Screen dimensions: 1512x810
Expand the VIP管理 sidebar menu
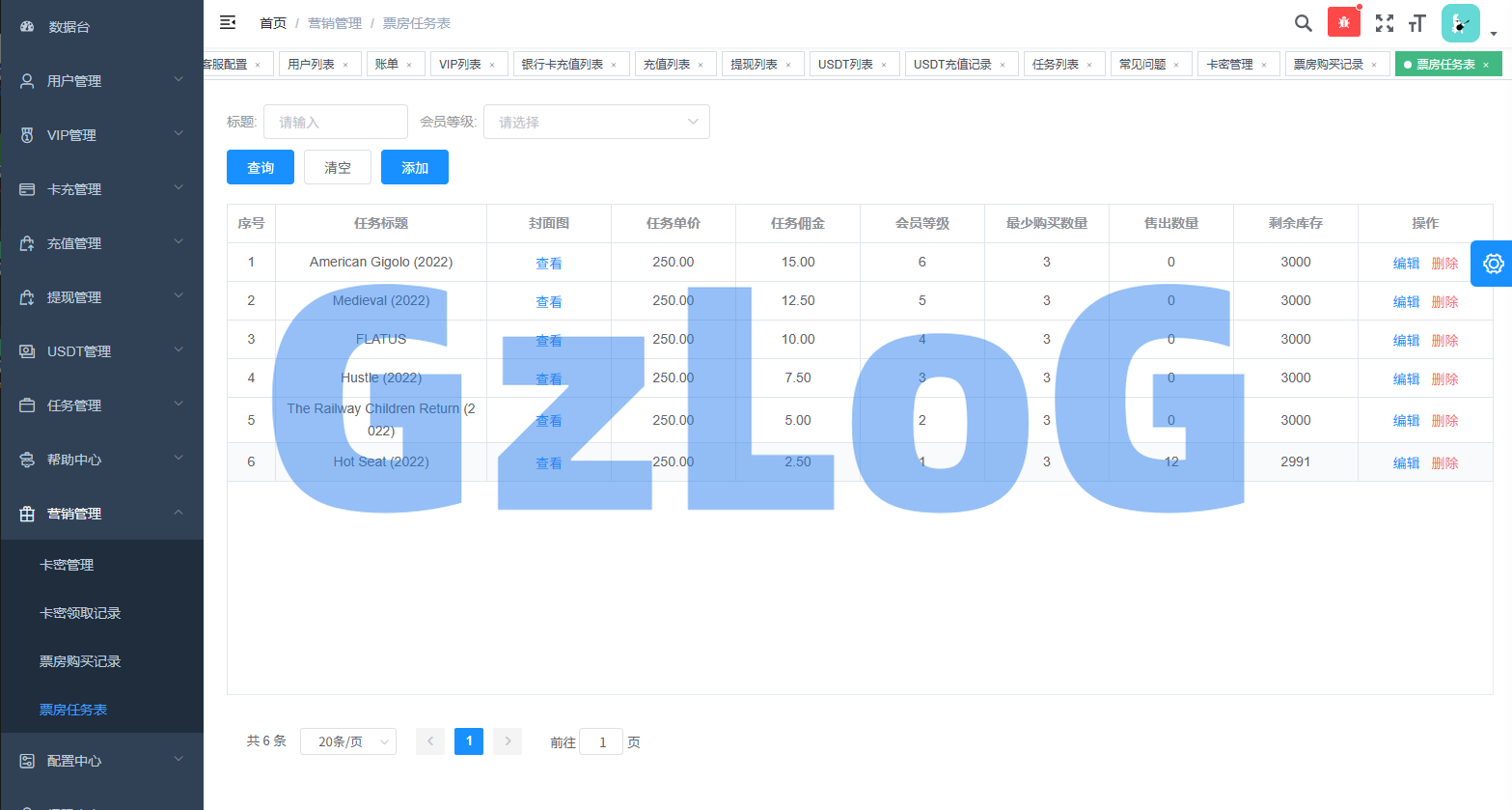(101, 135)
